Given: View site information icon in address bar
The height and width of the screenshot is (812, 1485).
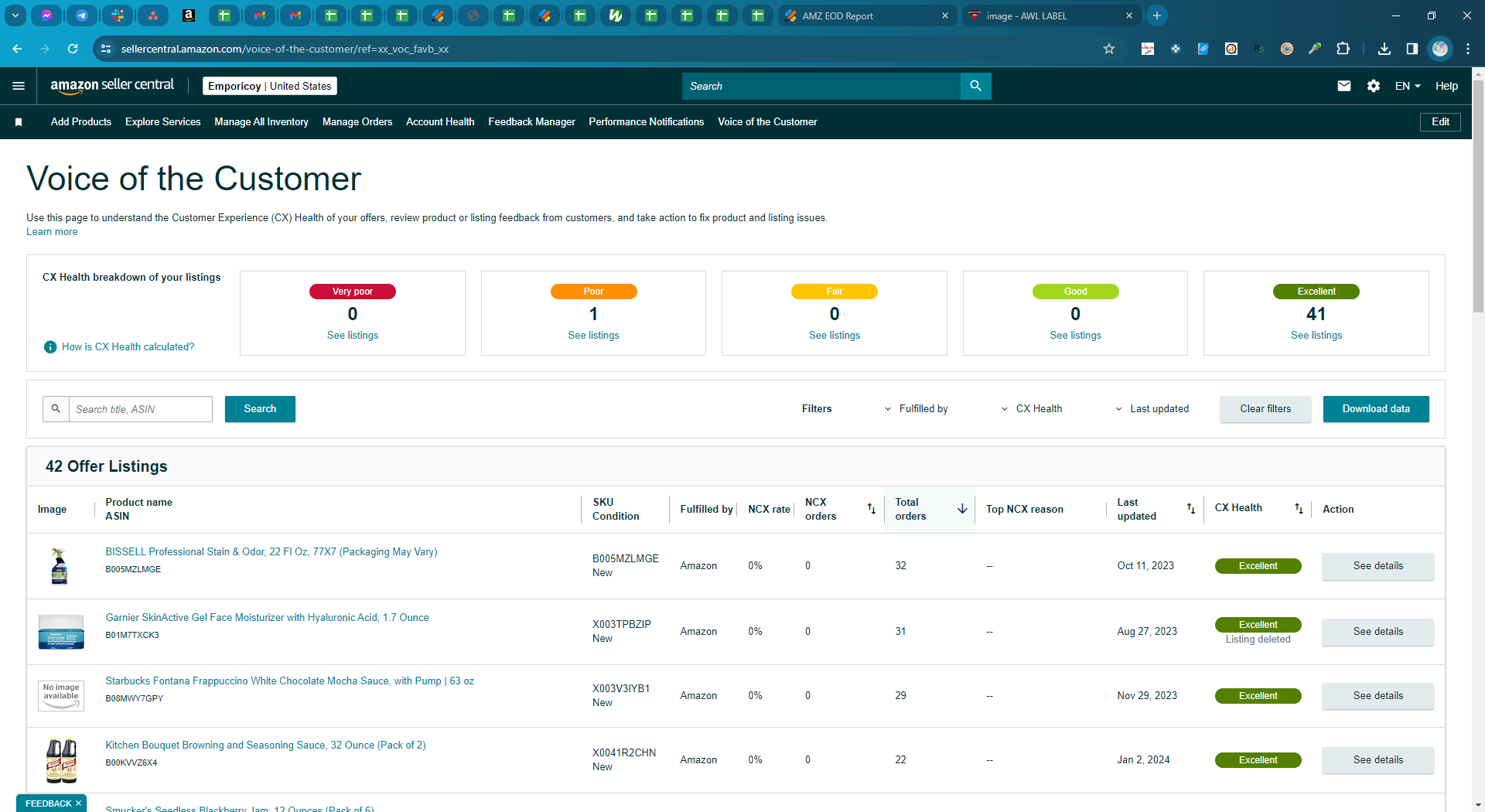Looking at the screenshot, I should 107,49.
